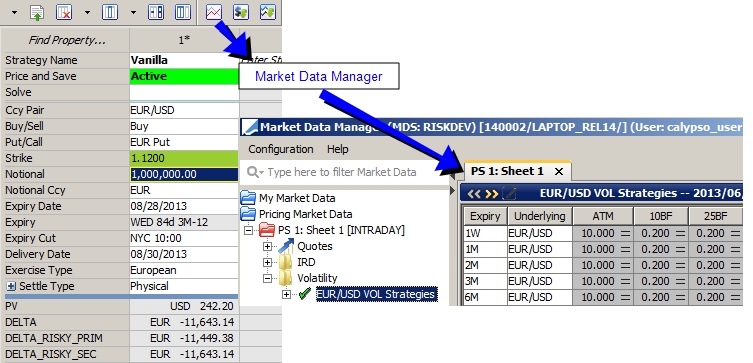The width and height of the screenshot is (753, 363).
Task: Click the Volatility folder icon
Action: 285,278
